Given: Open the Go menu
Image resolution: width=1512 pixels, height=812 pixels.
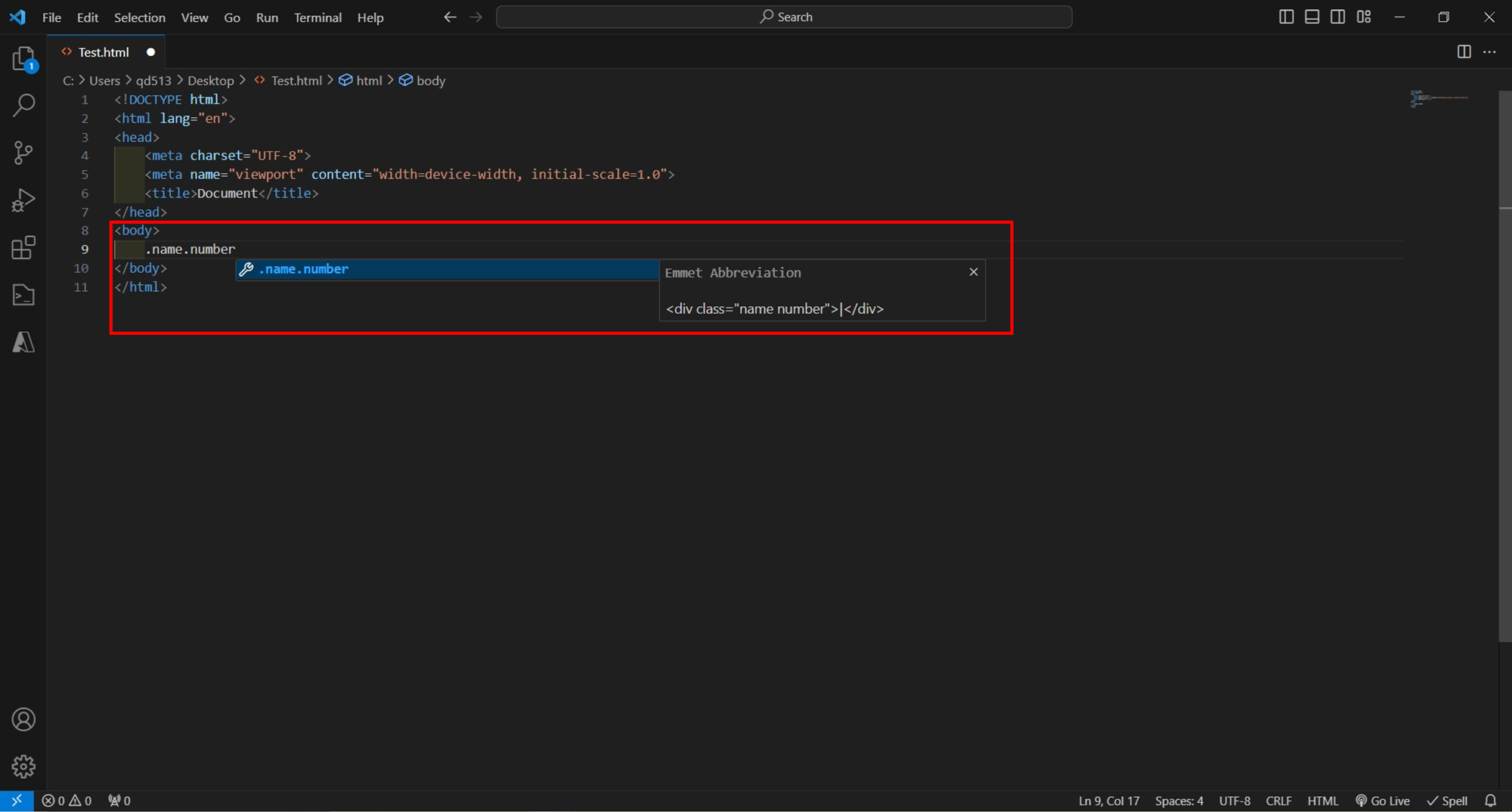Looking at the screenshot, I should [x=232, y=17].
